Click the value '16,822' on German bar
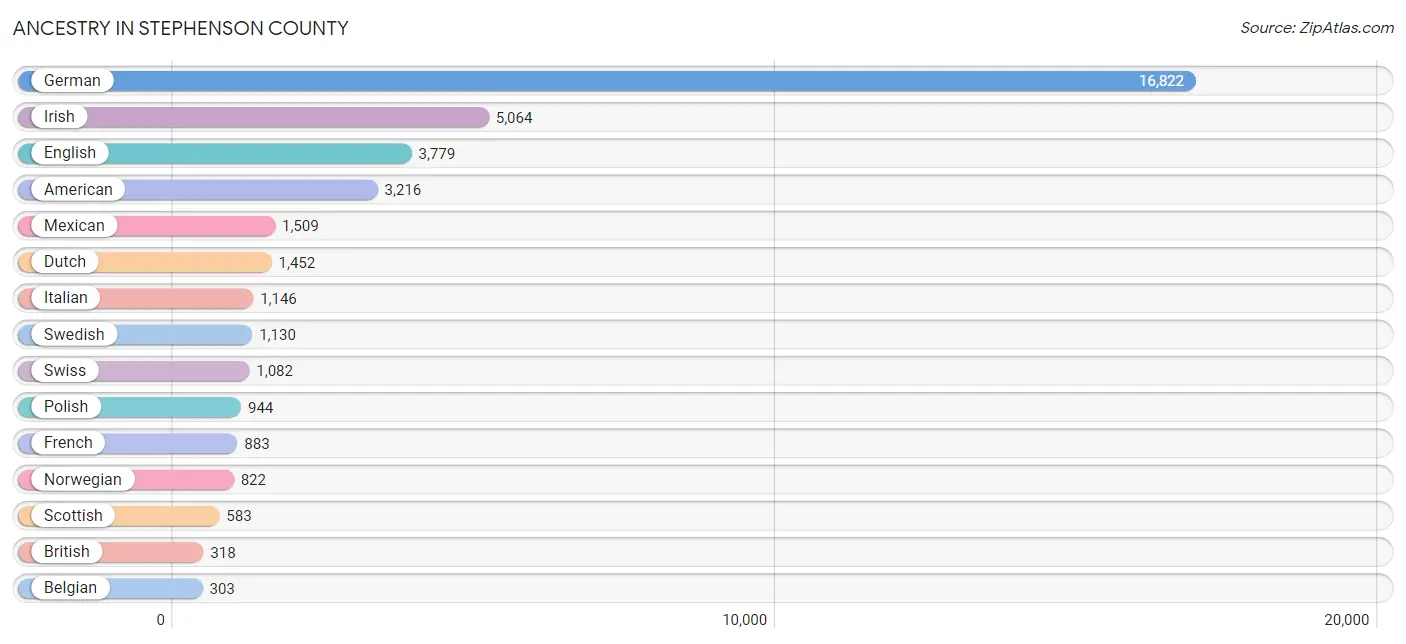 (1161, 81)
